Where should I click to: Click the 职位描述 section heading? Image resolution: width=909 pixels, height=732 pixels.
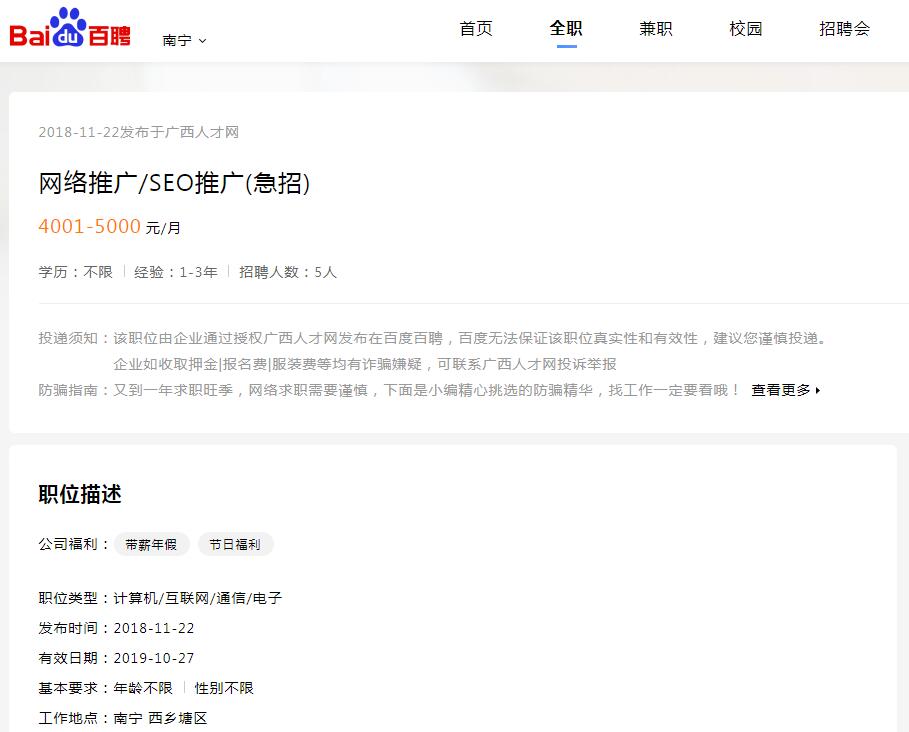(x=80, y=495)
